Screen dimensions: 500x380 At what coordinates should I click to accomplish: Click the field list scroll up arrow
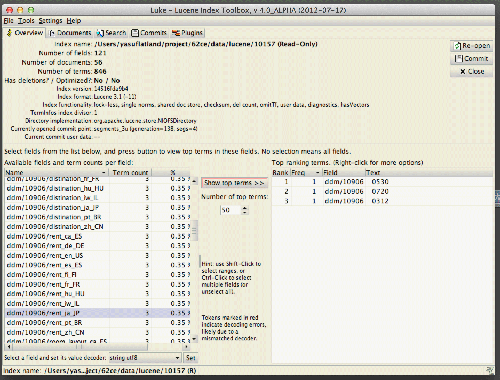click(194, 181)
